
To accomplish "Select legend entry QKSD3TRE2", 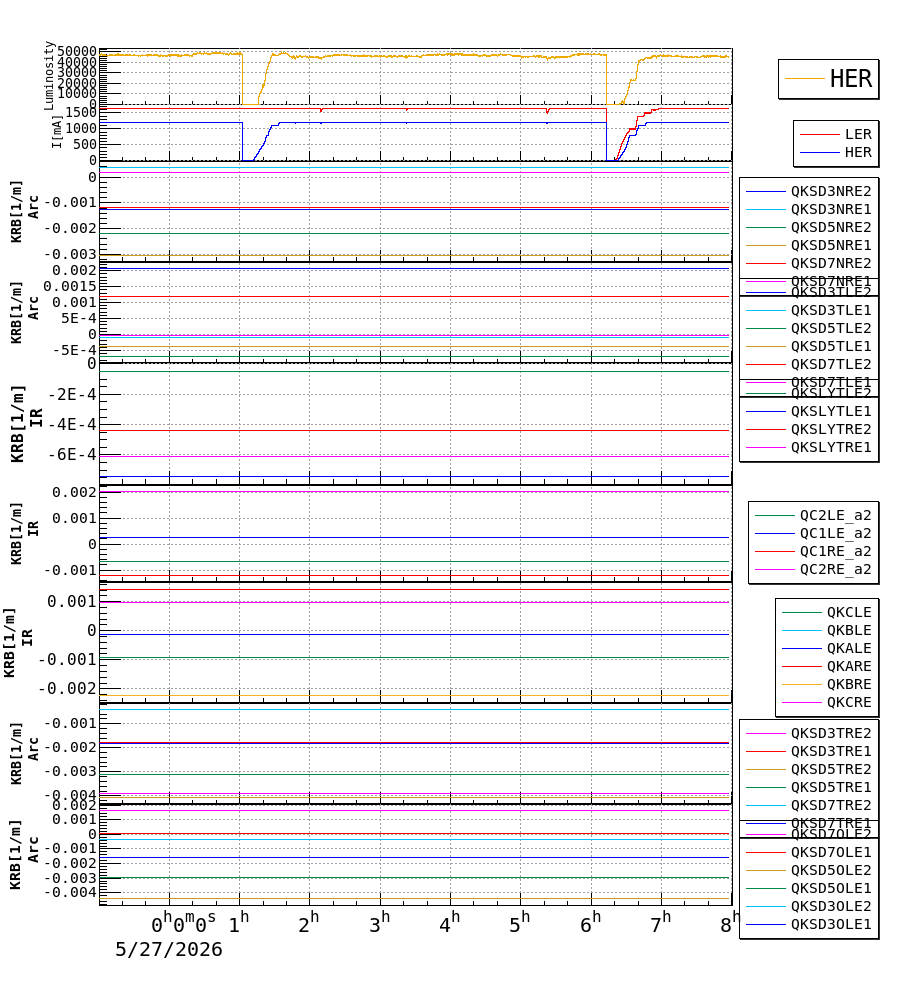I will click(830, 734).
